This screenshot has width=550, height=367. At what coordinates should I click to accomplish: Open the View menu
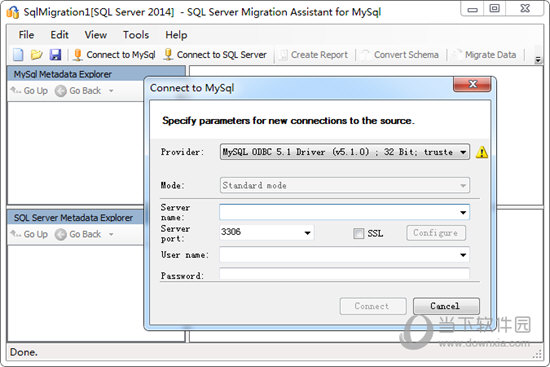click(x=95, y=35)
